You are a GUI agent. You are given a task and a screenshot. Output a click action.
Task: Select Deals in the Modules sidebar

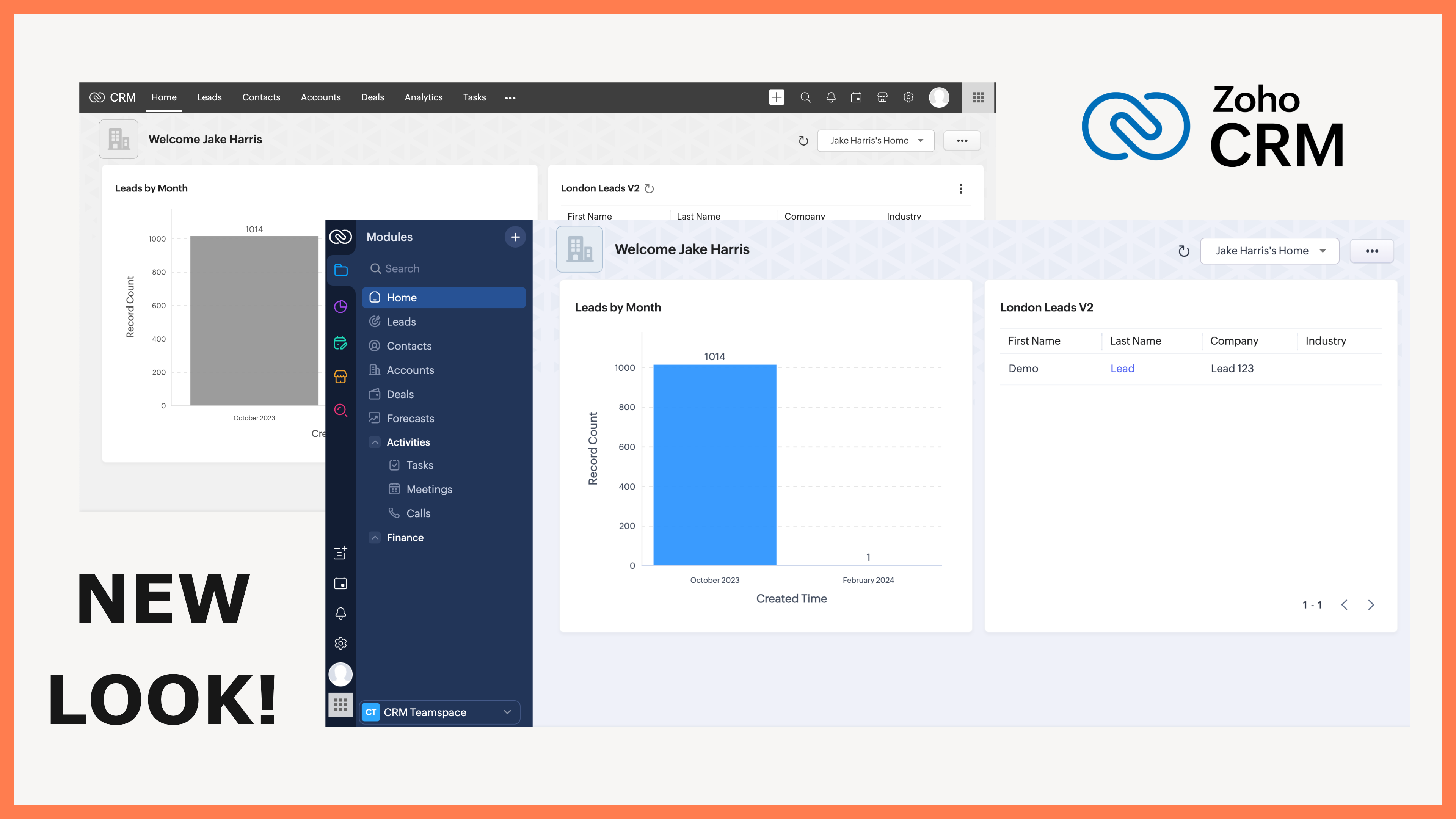(444, 394)
